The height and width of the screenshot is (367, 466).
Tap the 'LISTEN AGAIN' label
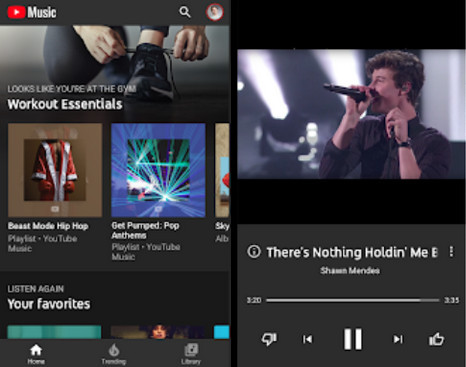tap(36, 289)
